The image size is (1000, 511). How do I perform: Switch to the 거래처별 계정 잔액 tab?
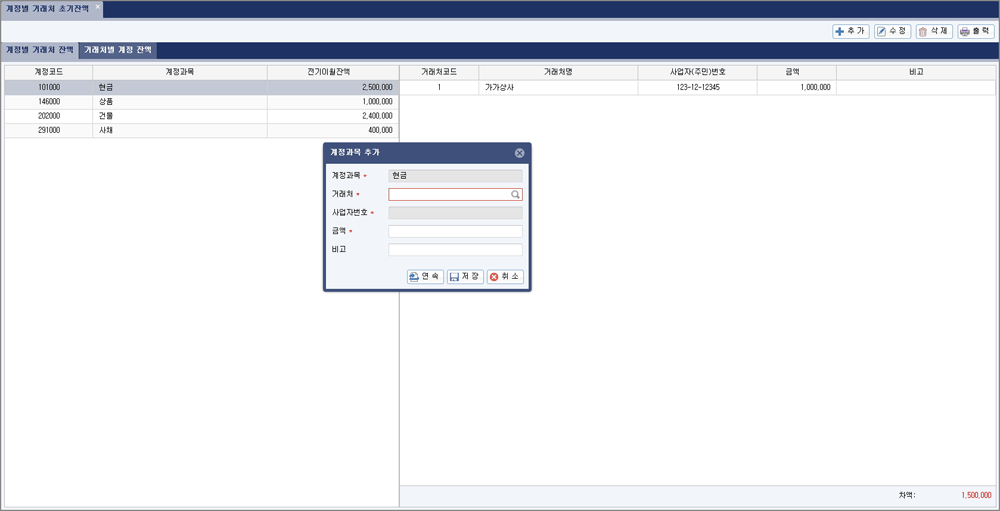(x=119, y=50)
